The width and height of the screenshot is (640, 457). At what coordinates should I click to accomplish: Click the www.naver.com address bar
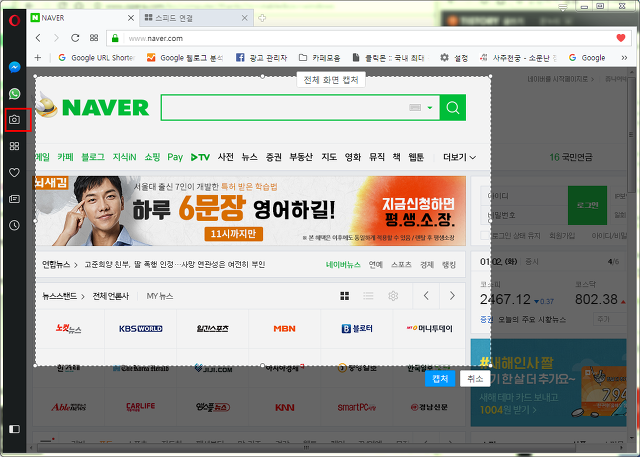coord(367,38)
